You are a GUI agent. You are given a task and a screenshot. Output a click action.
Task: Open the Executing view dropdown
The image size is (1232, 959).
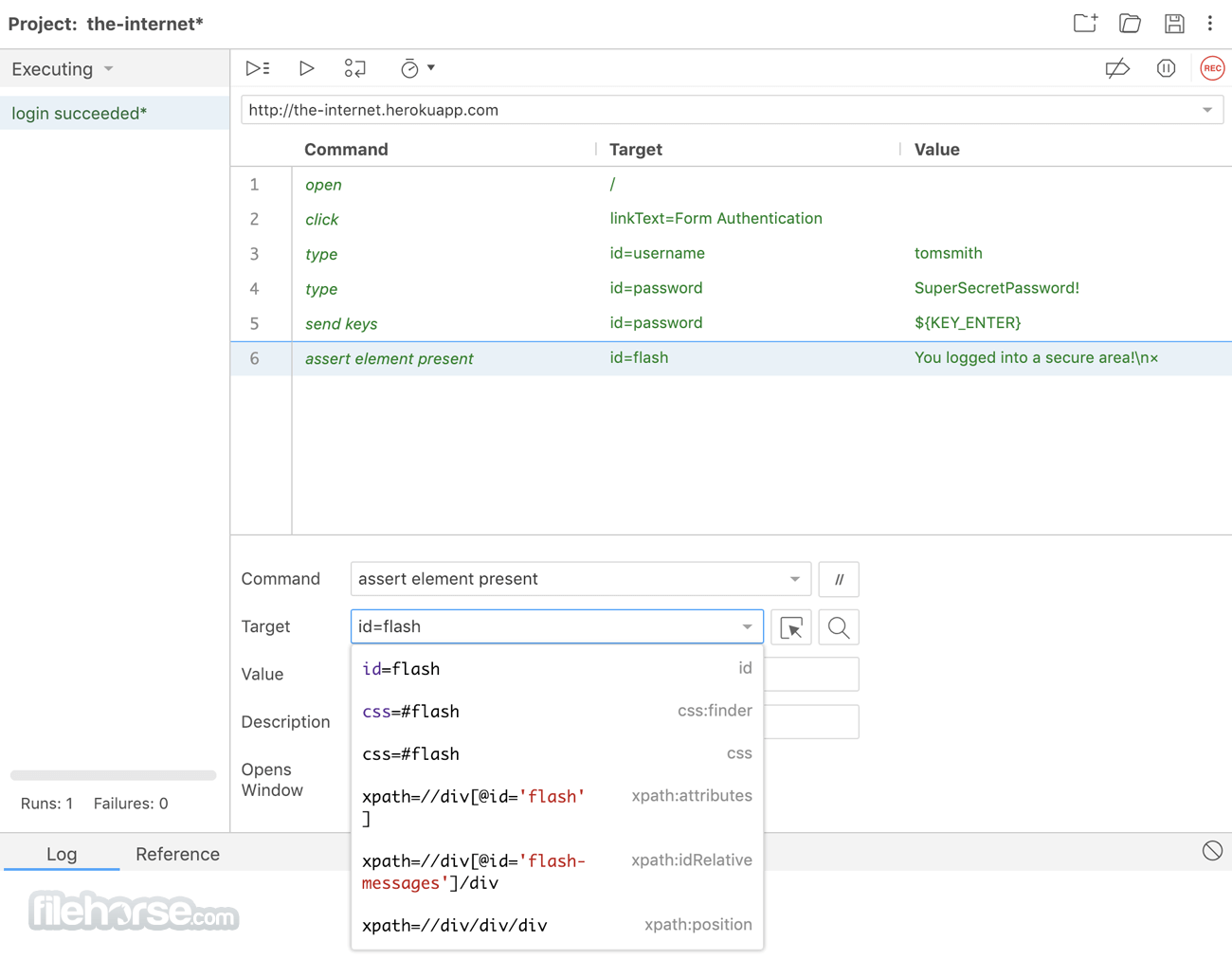tap(63, 69)
